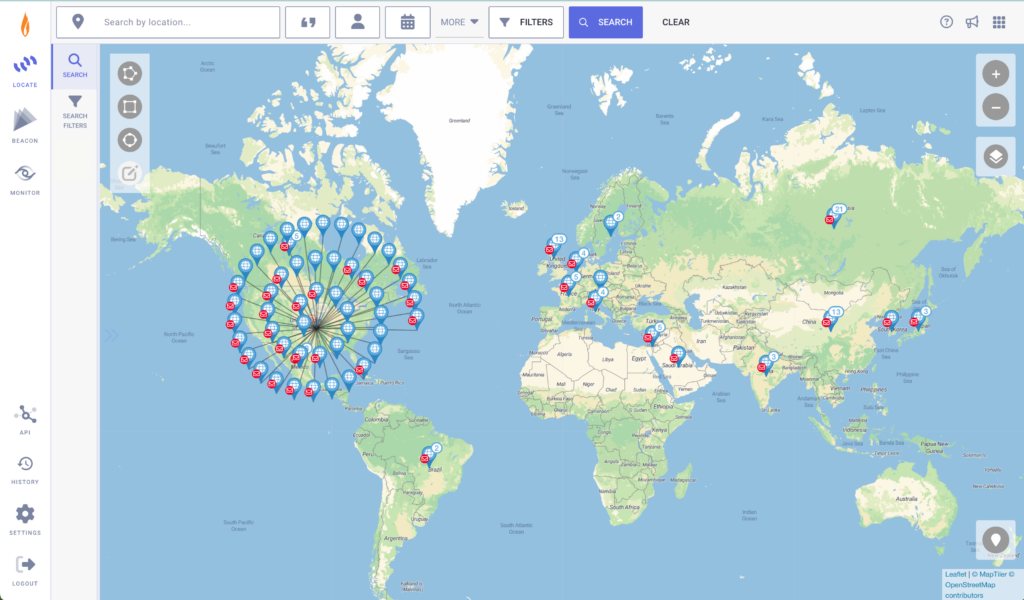The image size is (1024, 600).
Task: Open the Locate module in the sidebar
Action: coord(25,71)
